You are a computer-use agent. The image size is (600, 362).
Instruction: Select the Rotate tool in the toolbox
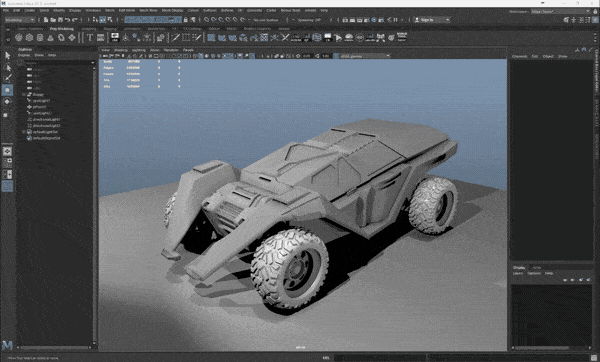(x=7, y=102)
